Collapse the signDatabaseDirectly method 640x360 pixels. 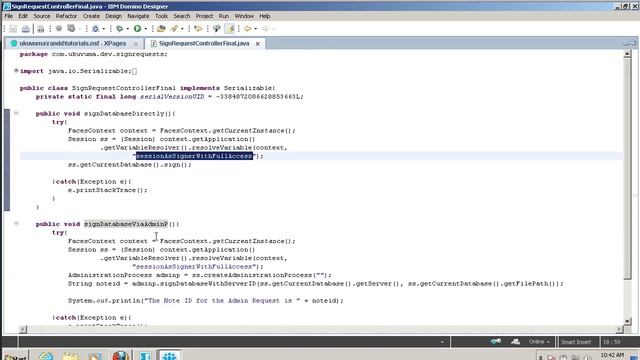[x=16, y=113]
